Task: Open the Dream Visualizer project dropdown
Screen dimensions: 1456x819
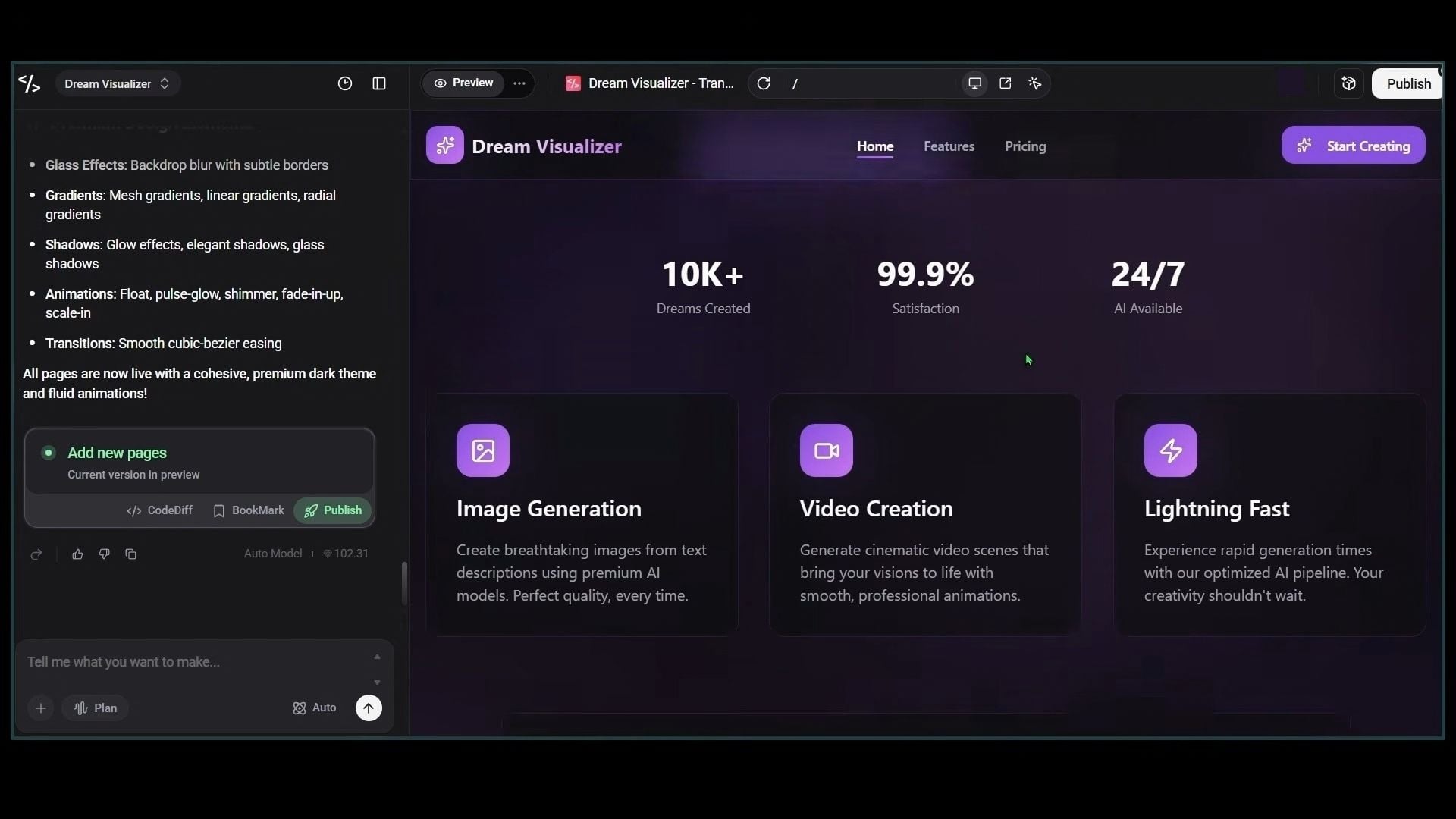Action: pos(118,83)
